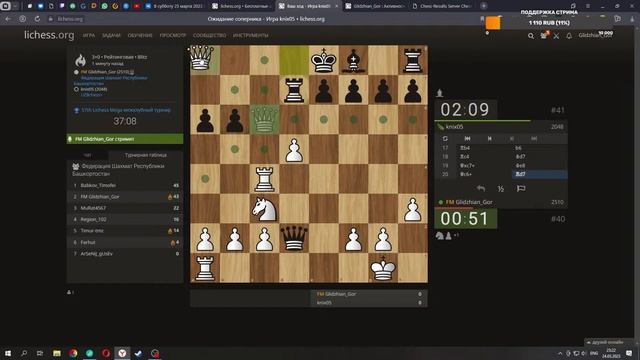Click the browser back arrow
Screen dimensions: 640x360
pos(9,19)
